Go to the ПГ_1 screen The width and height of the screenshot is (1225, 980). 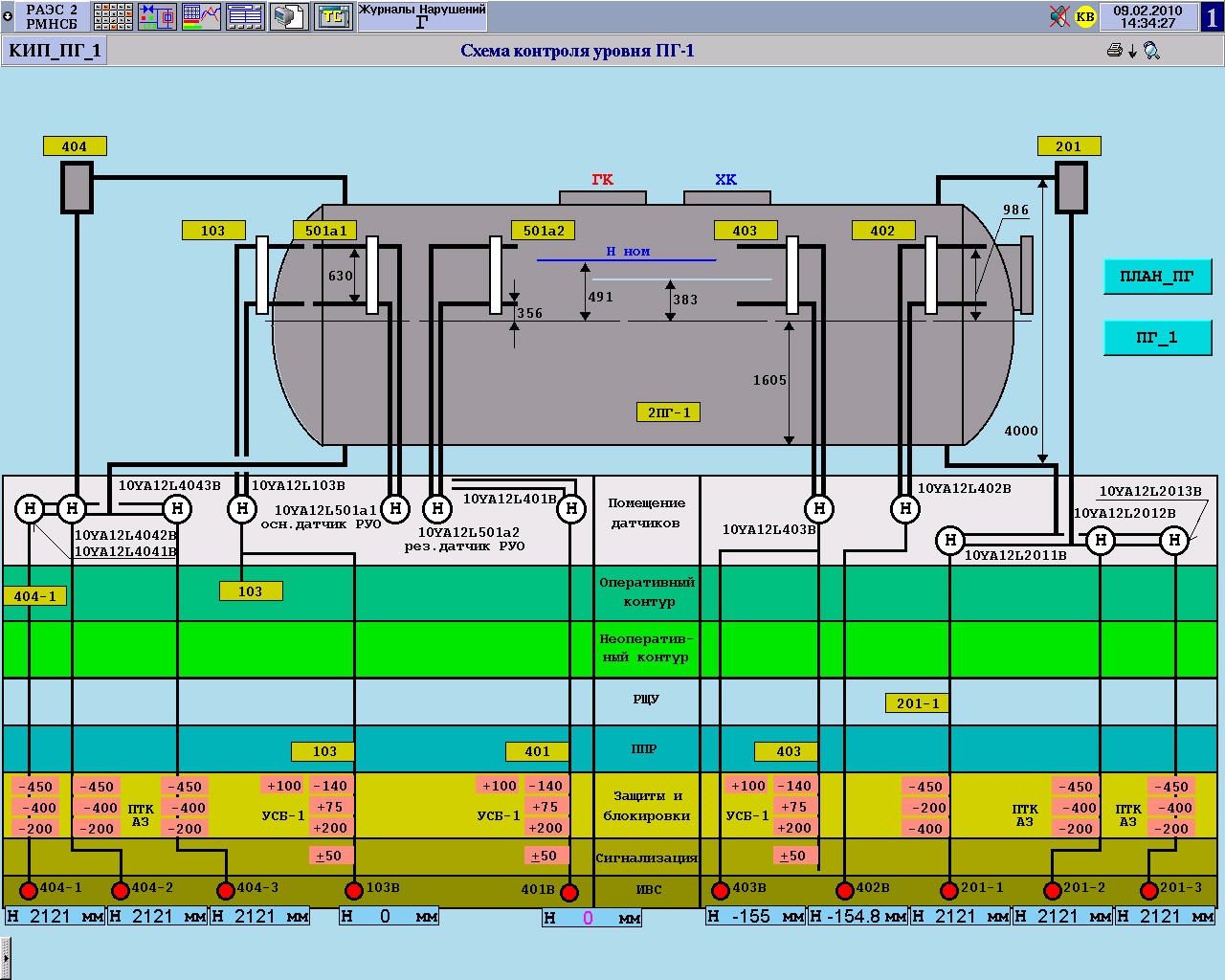click(x=1157, y=338)
